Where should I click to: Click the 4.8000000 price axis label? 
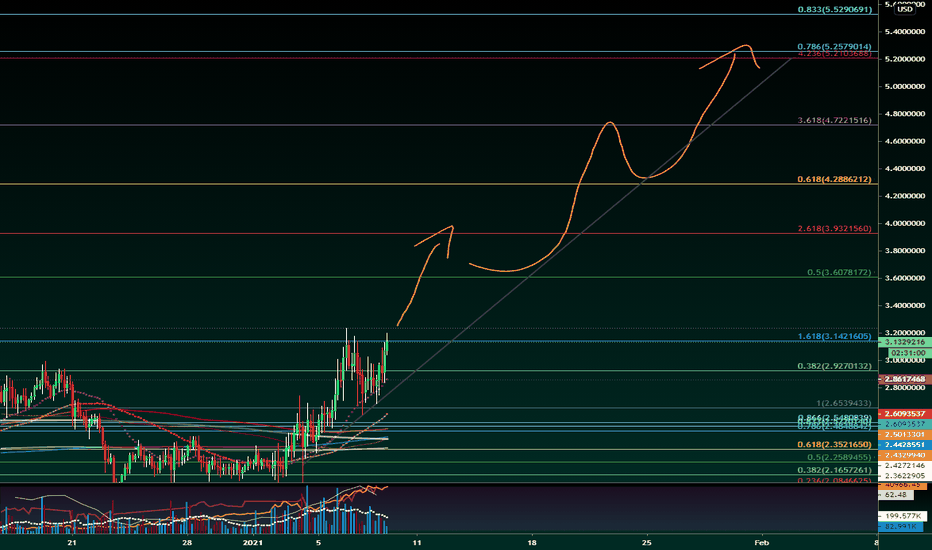[905, 114]
